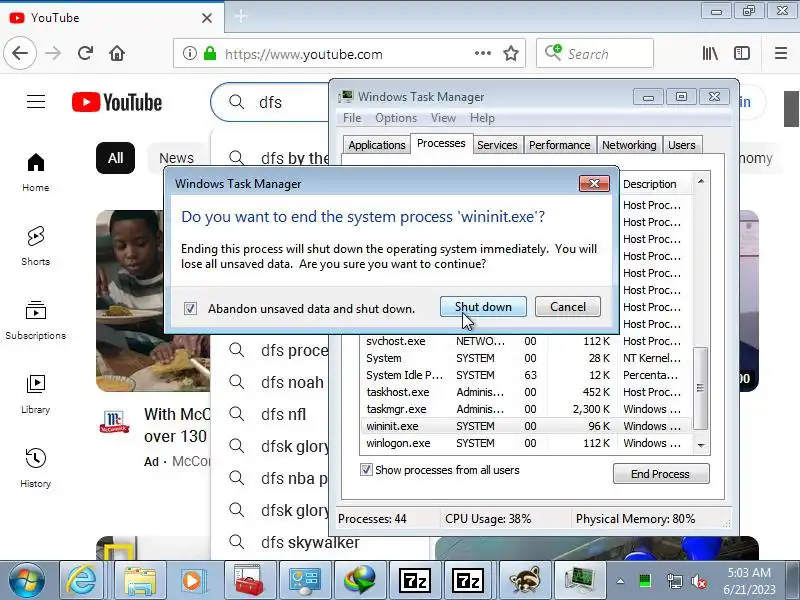Open Windows Explorer folder on taskbar
Image resolution: width=800 pixels, height=600 pixels.
pyautogui.click(x=139, y=581)
